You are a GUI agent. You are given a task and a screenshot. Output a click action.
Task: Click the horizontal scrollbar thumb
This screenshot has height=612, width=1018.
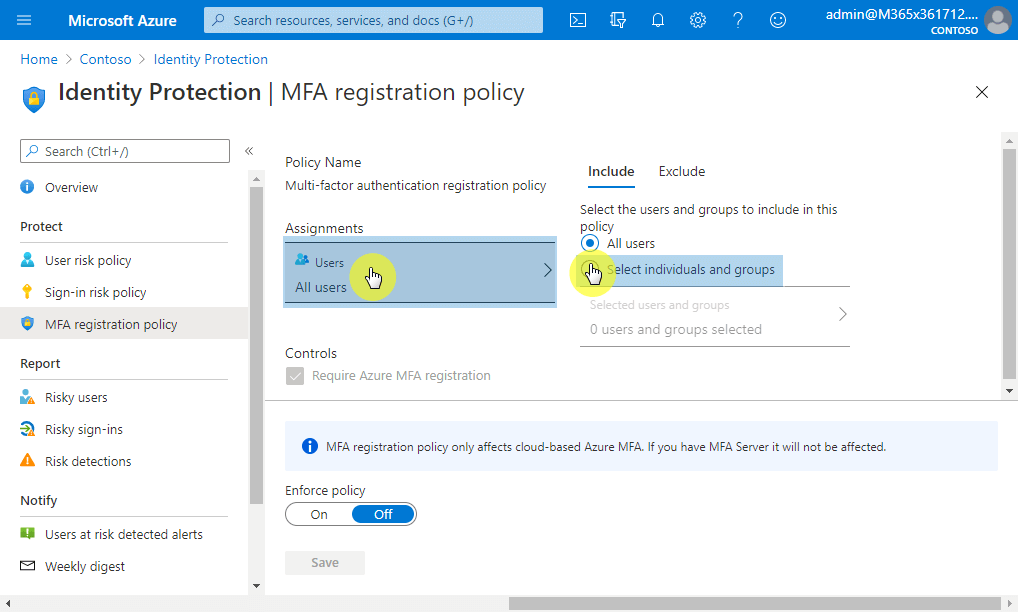click(x=754, y=604)
